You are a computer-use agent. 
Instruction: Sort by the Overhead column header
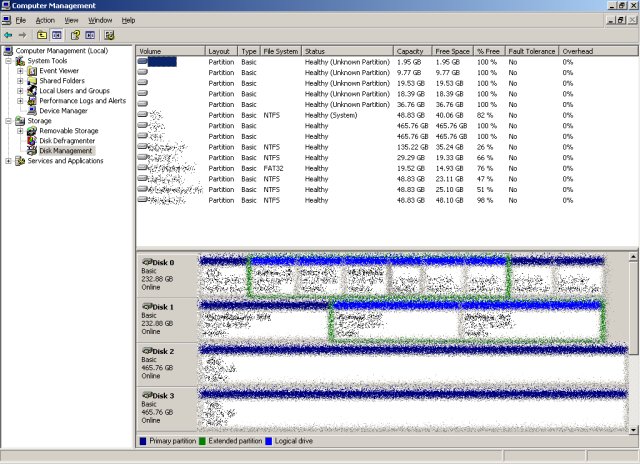click(x=598, y=51)
